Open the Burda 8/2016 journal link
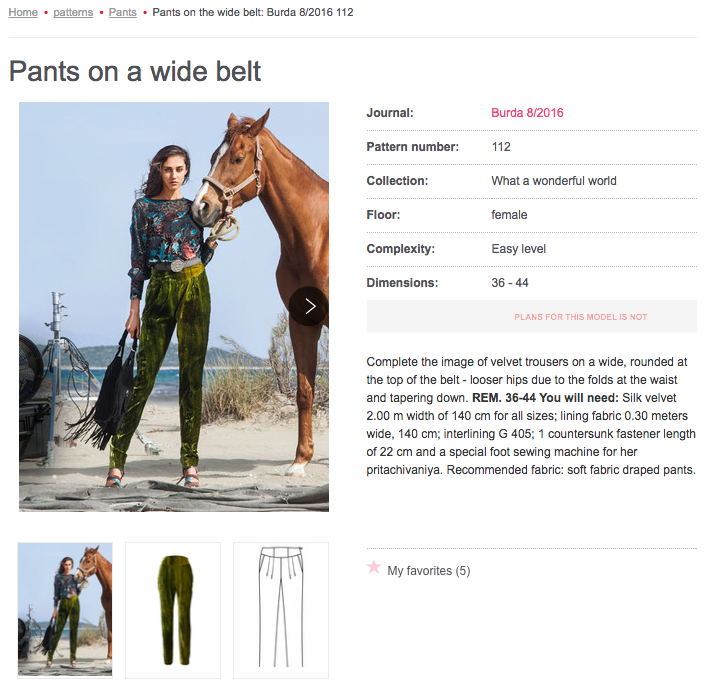Viewport: 710px width, 688px height. pyautogui.click(x=527, y=113)
